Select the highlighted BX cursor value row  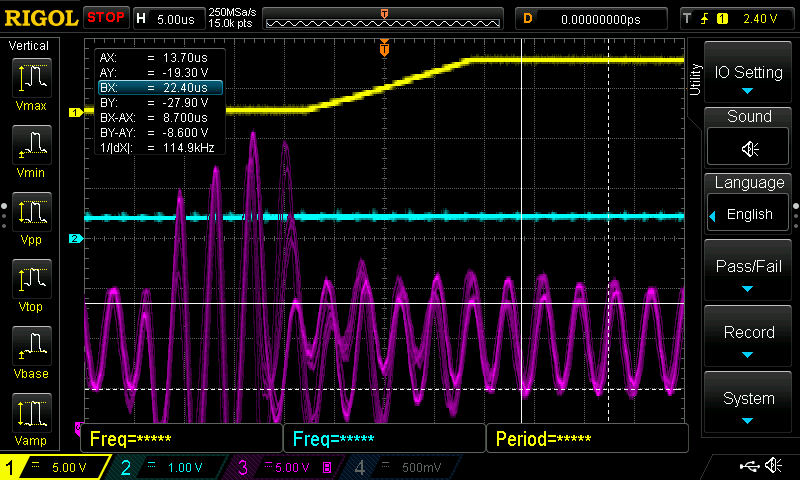click(158, 88)
